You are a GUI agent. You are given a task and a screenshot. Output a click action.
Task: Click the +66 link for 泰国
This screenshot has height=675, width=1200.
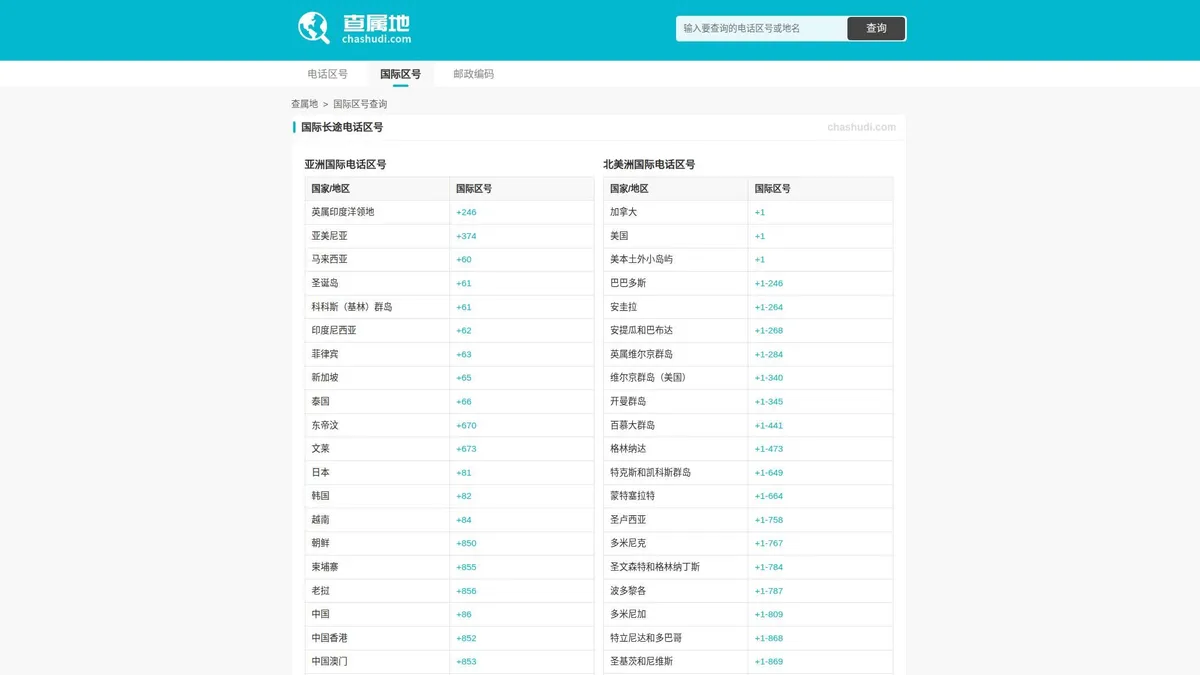(464, 401)
